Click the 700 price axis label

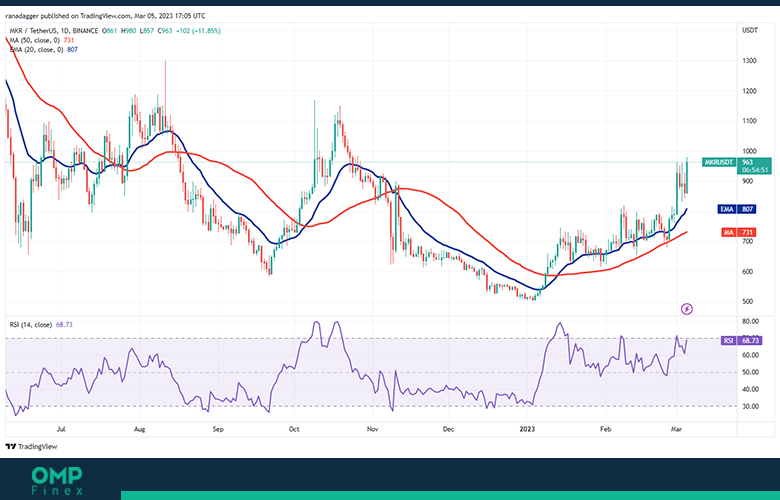click(747, 241)
